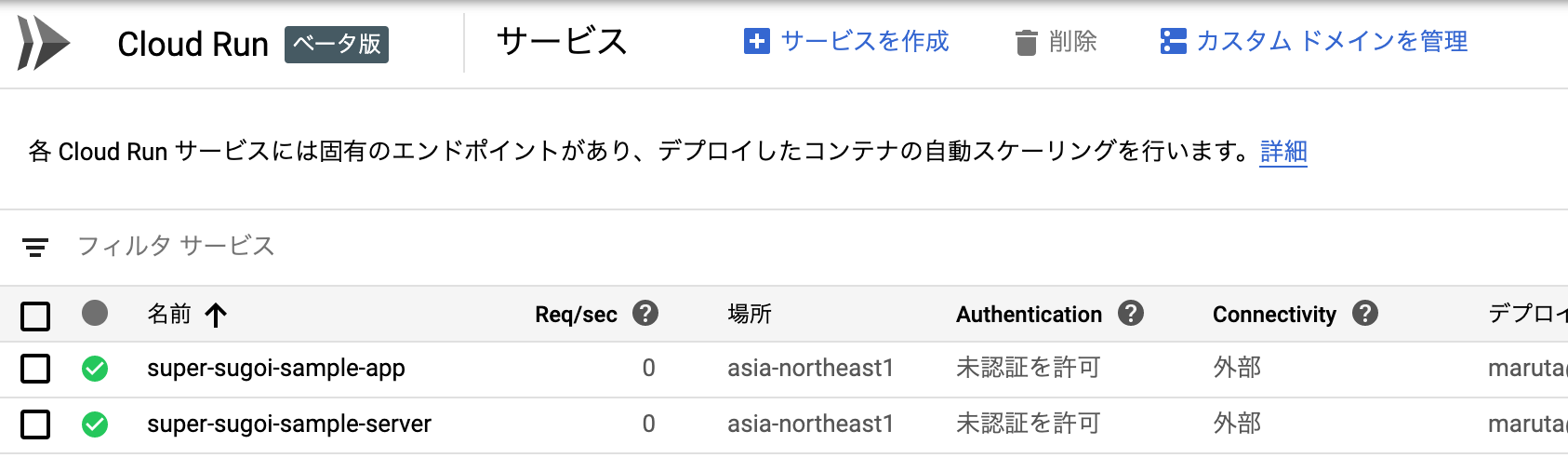Viewport: 1568px width, 458px height.
Task: Click the Connectivity column header
Action: click(1274, 315)
